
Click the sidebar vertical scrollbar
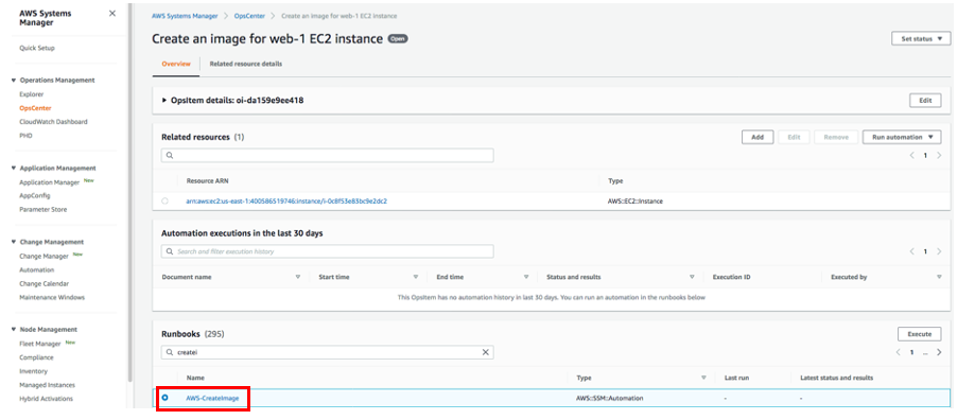tap(130, 193)
